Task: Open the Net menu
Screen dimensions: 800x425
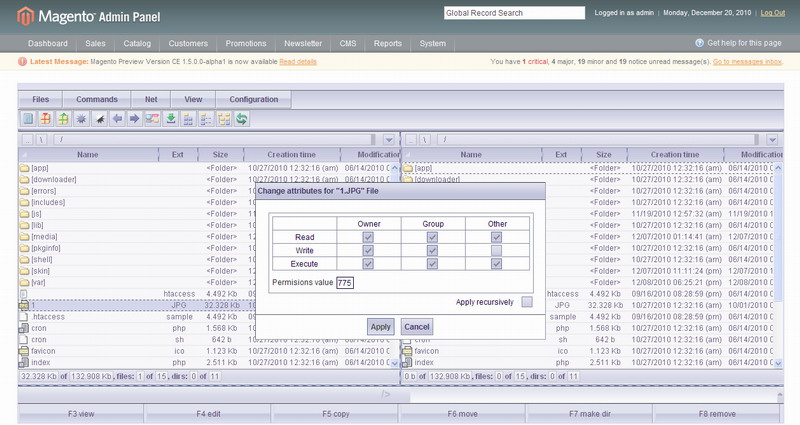Action: tap(151, 99)
